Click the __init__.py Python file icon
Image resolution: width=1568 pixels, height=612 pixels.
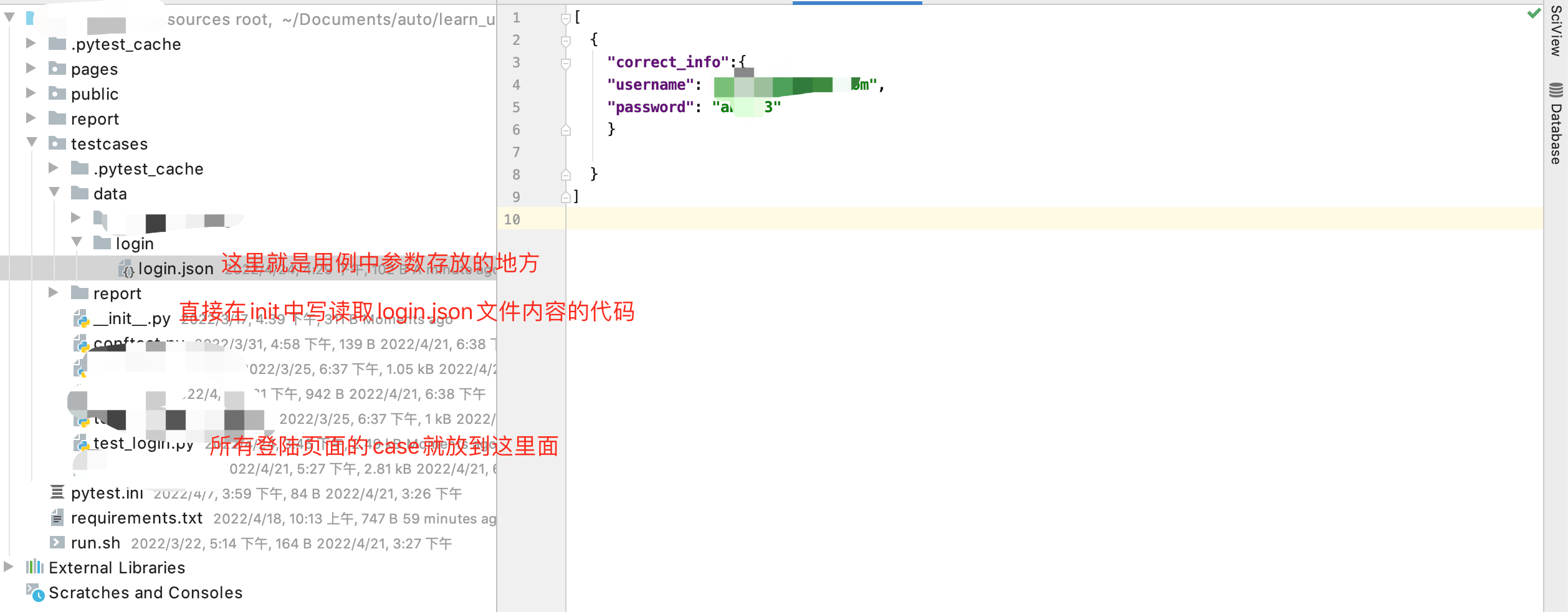[x=81, y=318]
